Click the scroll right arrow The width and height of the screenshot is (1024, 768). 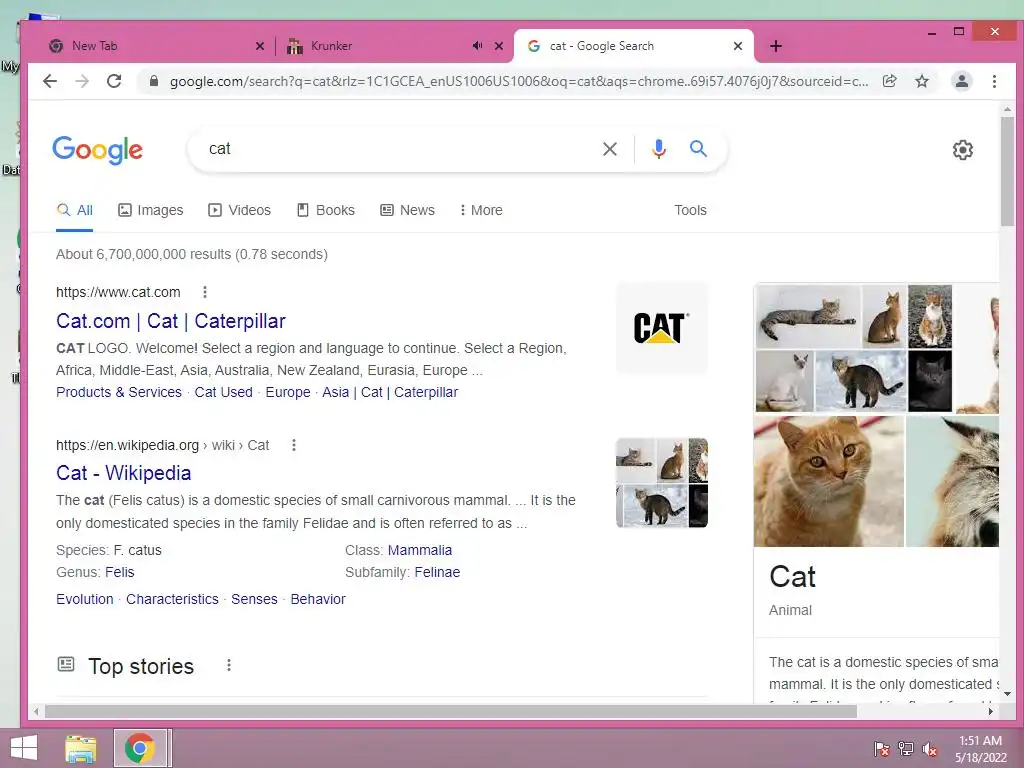pos(991,711)
